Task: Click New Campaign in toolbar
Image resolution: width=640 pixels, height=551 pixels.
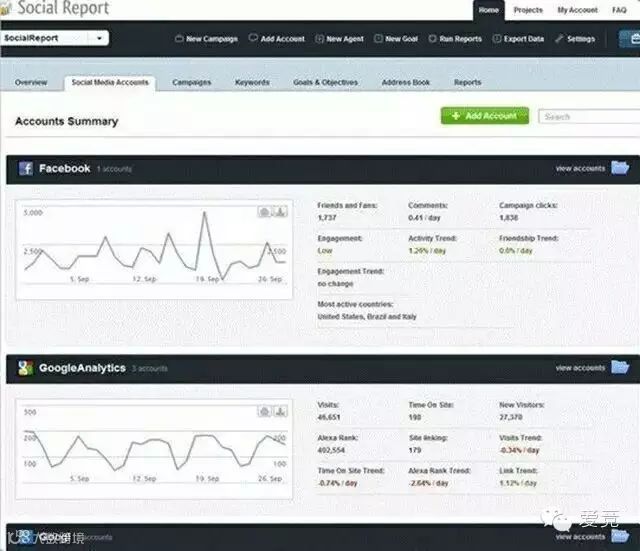Action: coord(207,39)
